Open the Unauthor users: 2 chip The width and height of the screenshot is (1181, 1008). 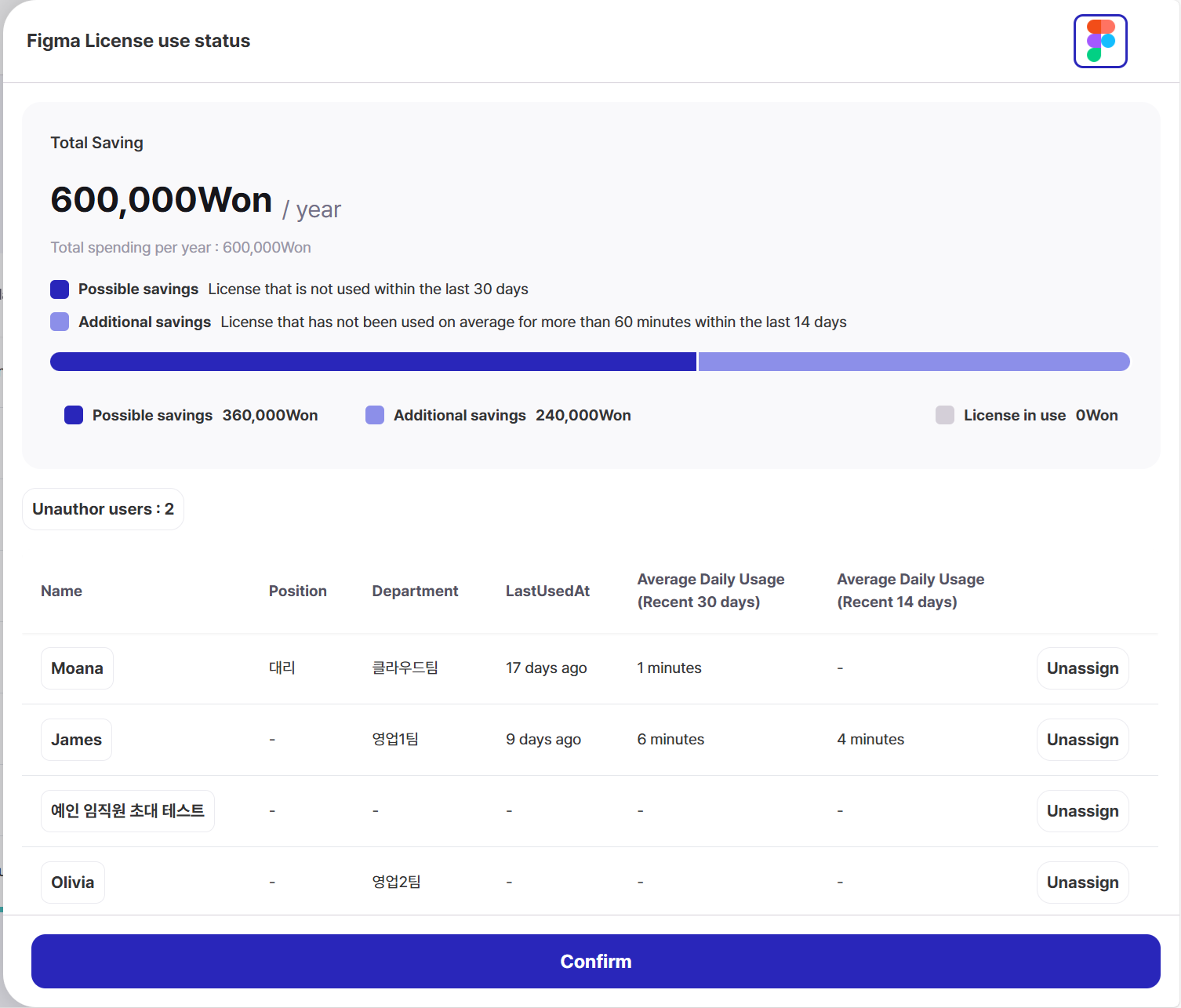pos(103,509)
